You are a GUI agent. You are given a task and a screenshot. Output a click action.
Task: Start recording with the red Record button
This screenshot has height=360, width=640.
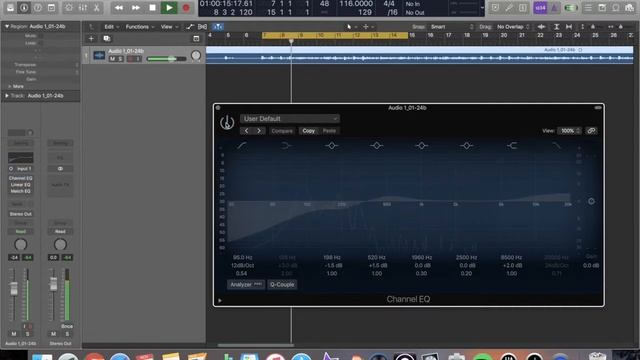click(186, 7)
